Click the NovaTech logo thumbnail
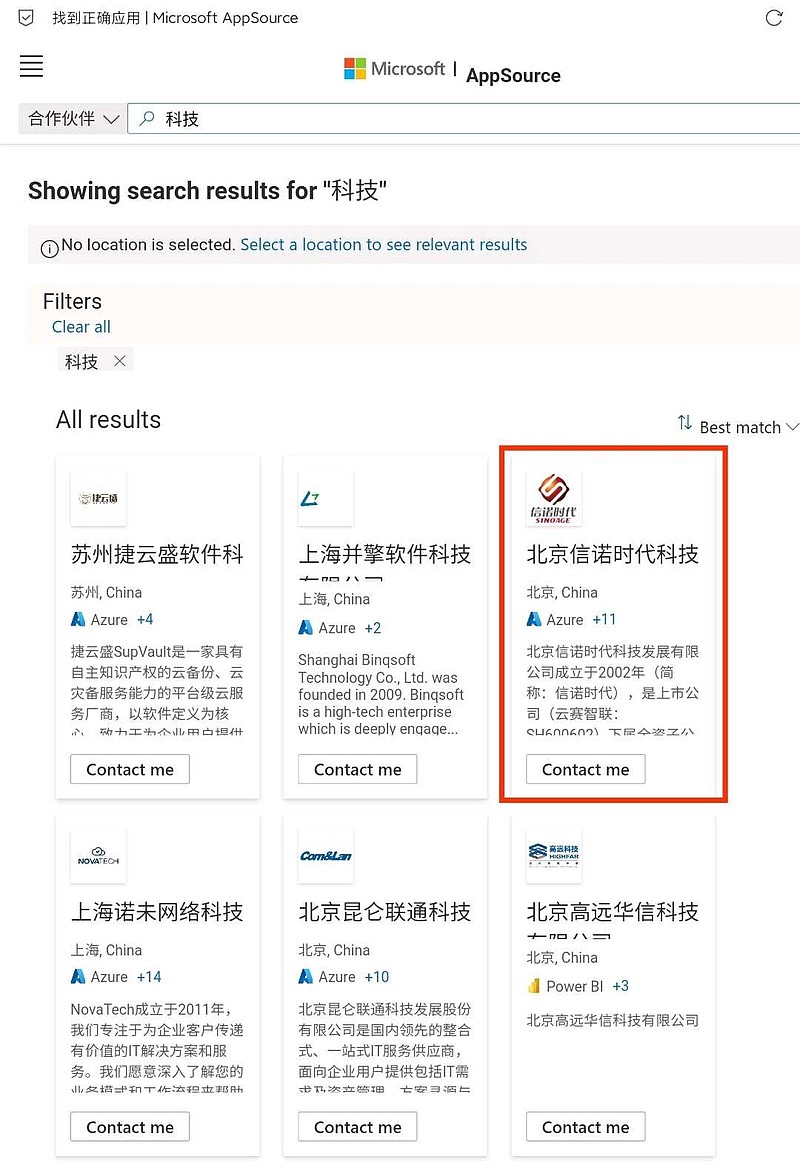This screenshot has height=1168, width=800. click(98, 856)
